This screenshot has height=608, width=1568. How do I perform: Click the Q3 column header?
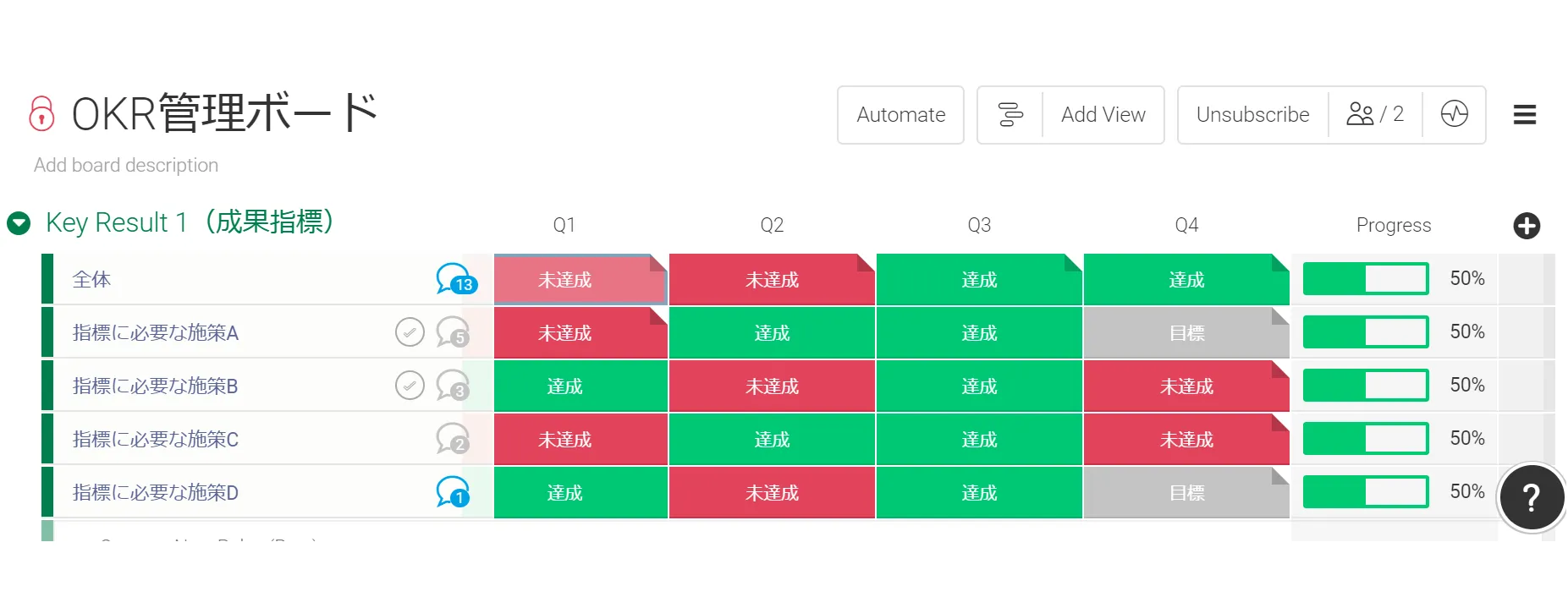click(x=979, y=226)
